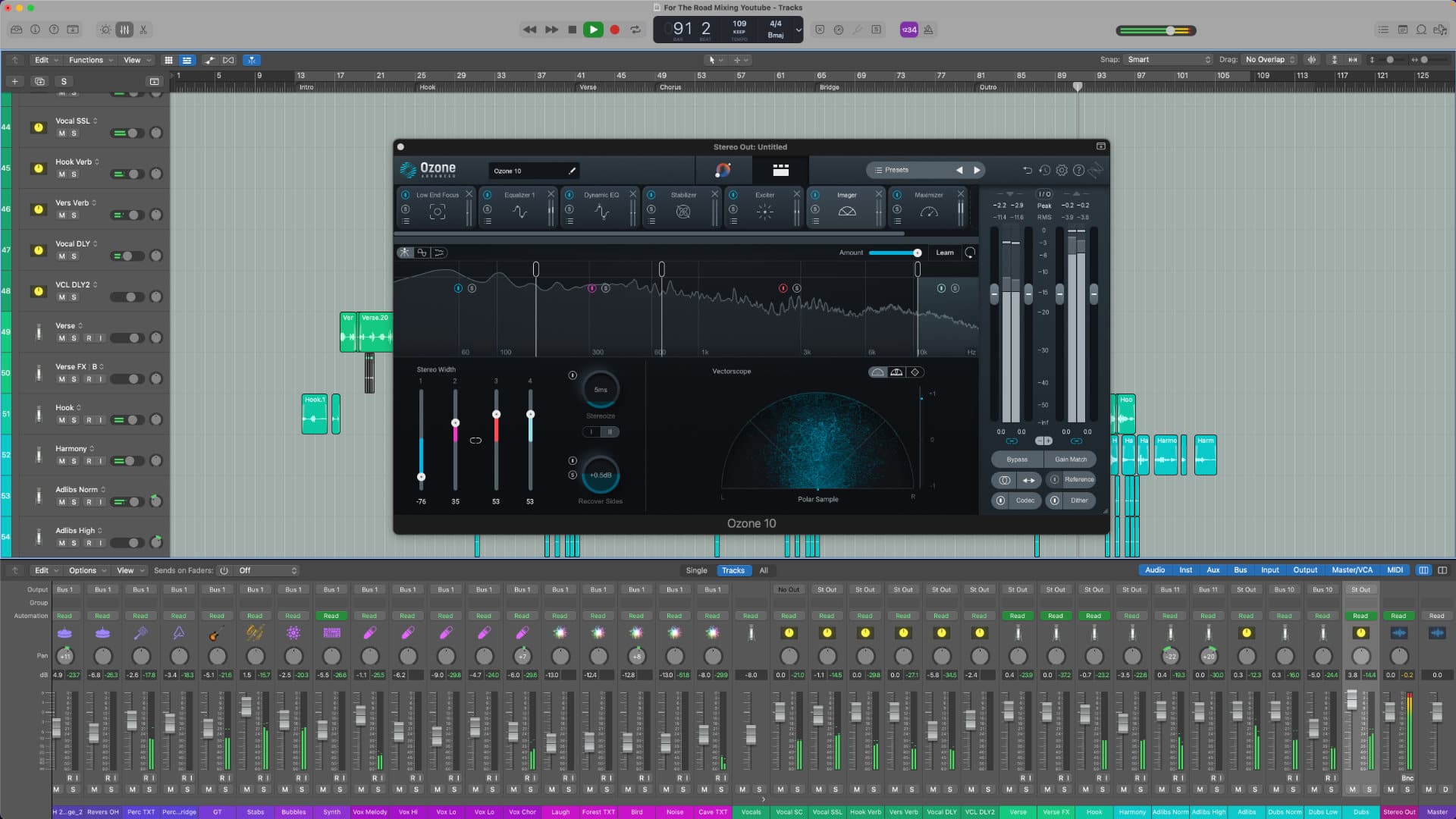Remove the Low End Focus module

coord(469,194)
